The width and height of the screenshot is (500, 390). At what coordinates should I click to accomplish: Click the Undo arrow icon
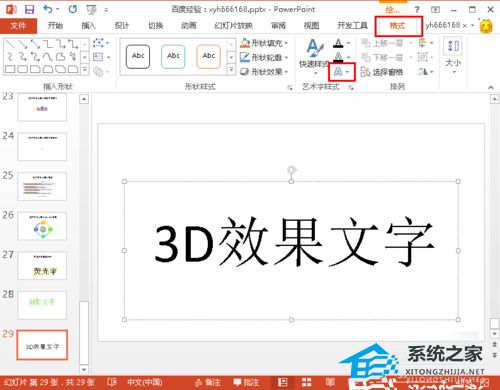pyautogui.click(x=48, y=9)
